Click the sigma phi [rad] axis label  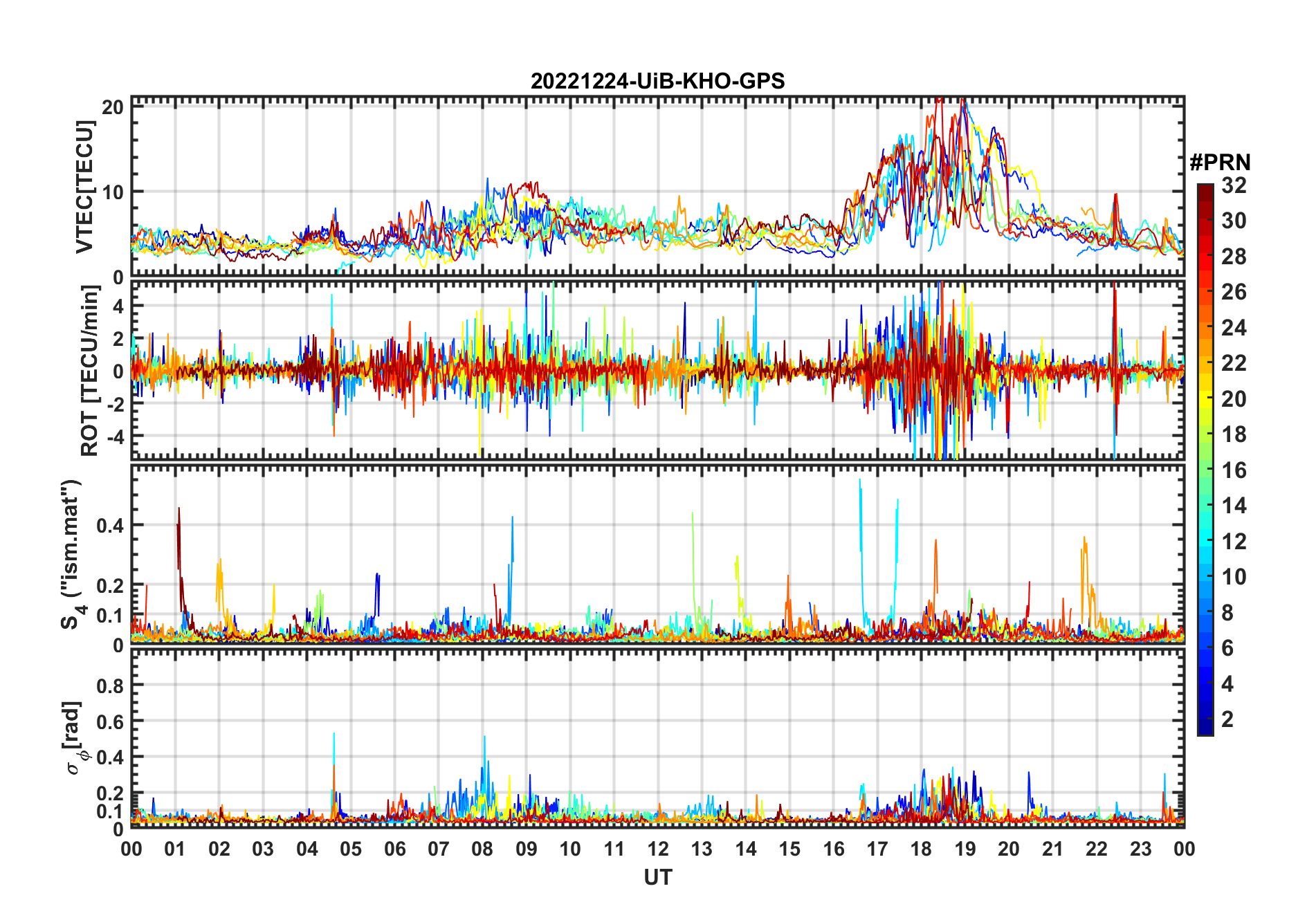tap(76, 737)
